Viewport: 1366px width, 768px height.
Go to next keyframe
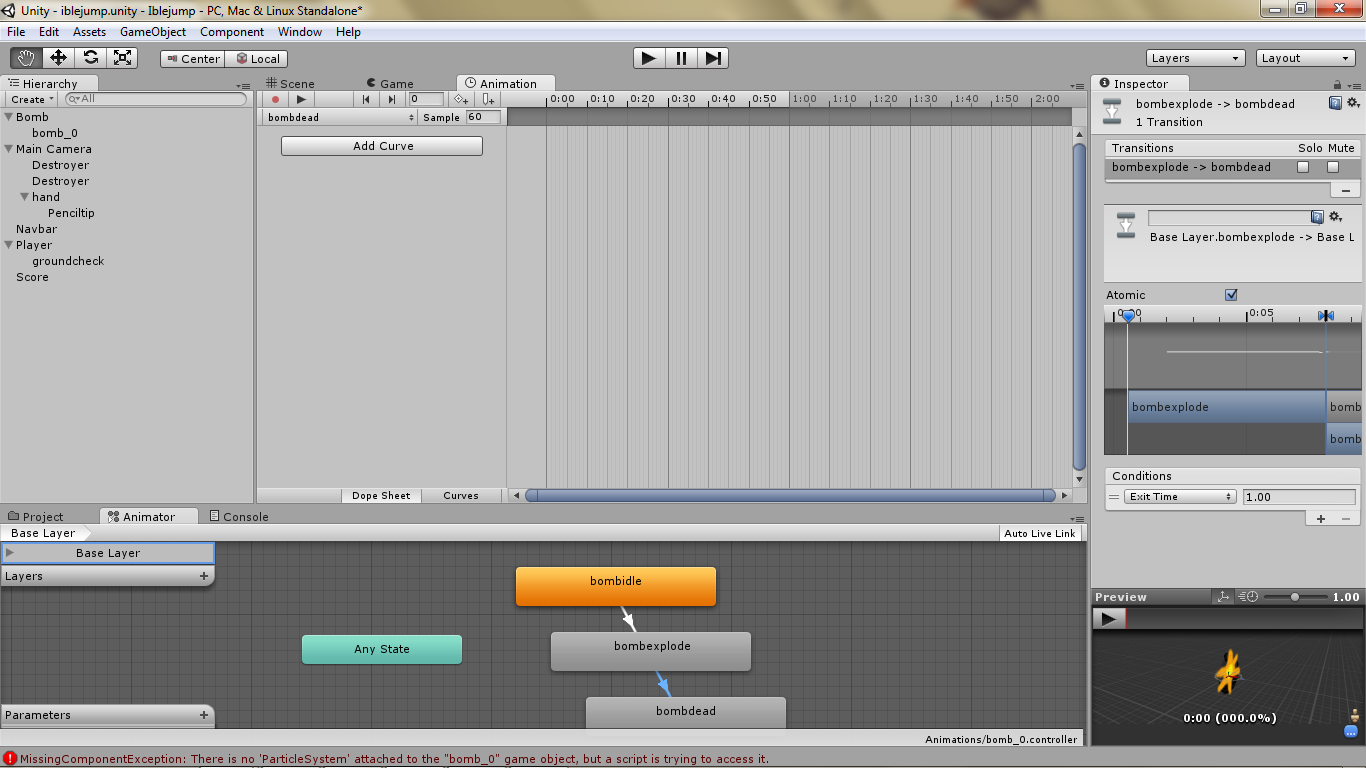click(392, 99)
